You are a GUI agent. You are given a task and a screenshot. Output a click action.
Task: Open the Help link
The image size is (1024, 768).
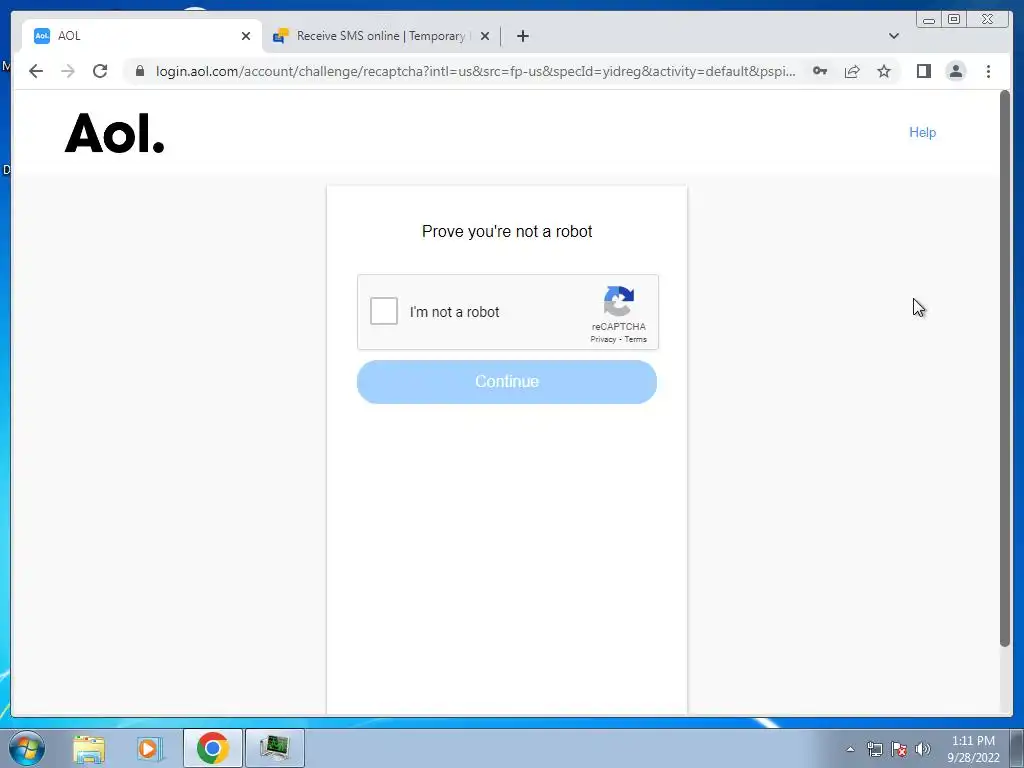pos(922,133)
